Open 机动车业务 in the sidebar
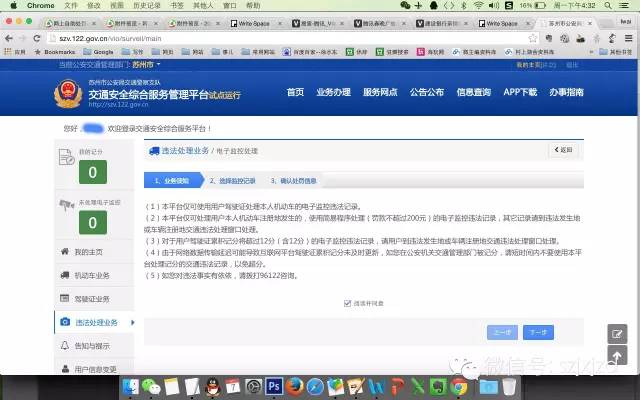This screenshot has width=640, height=400. click(94, 275)
